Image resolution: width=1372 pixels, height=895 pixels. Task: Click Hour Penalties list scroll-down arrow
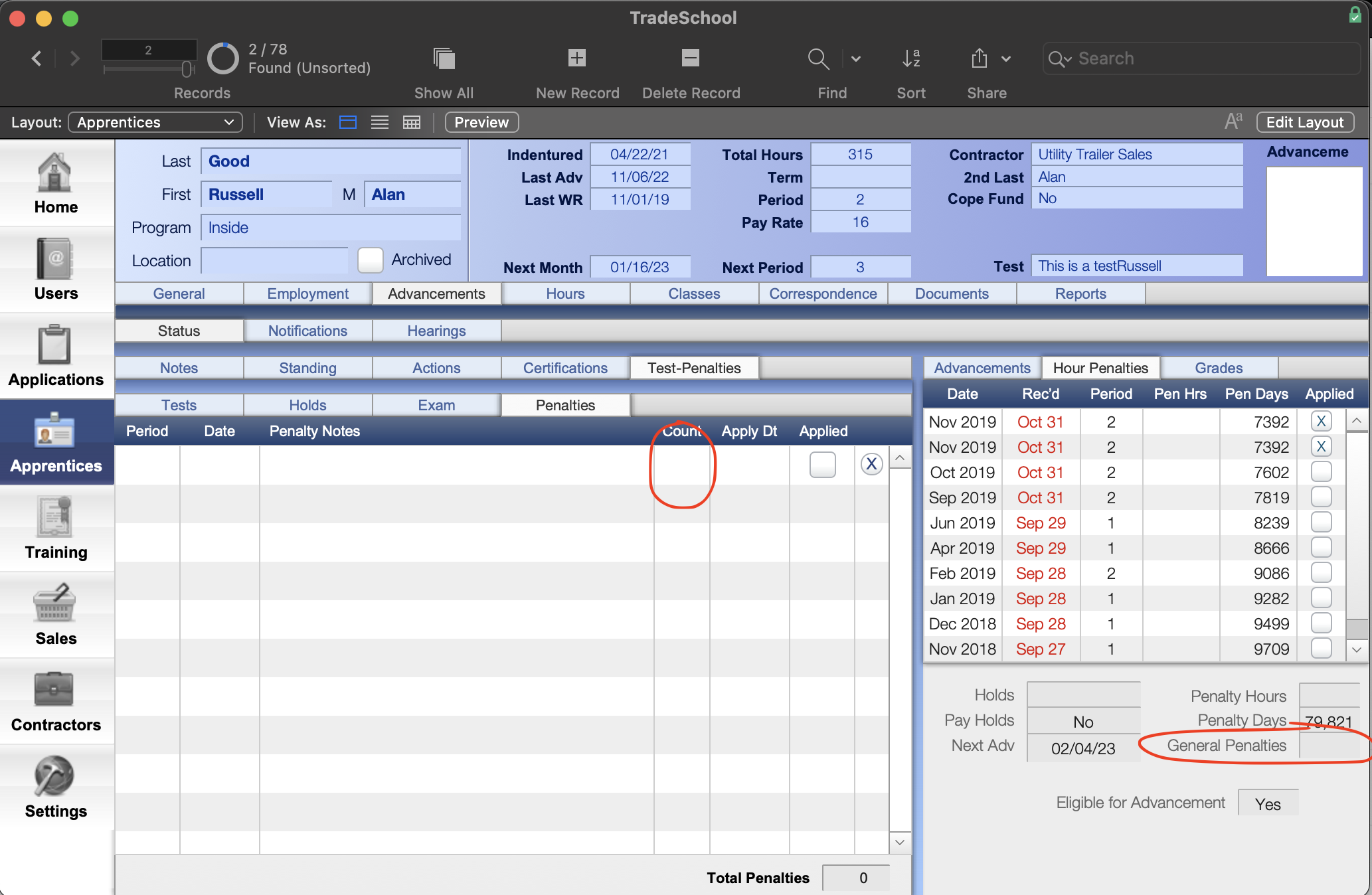(x=1357, y=649)
